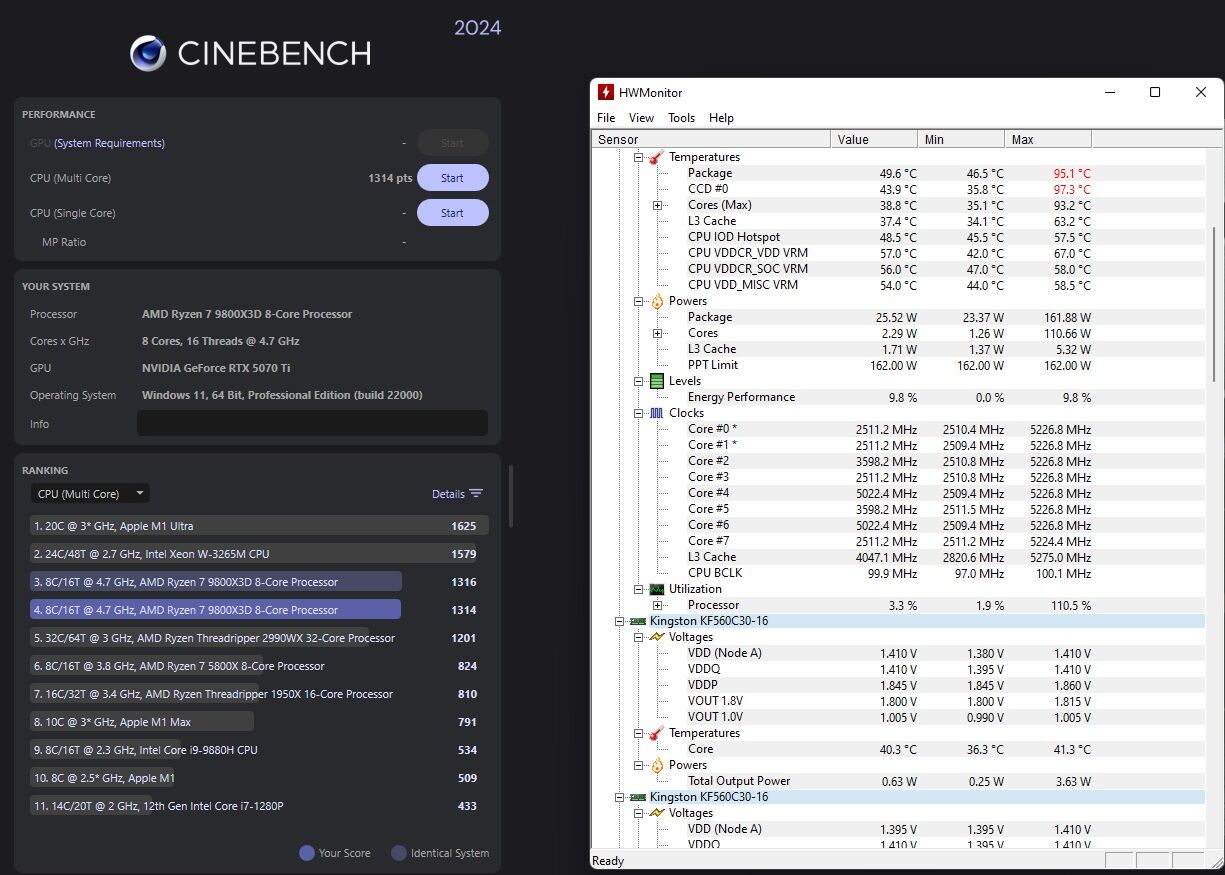Click the Kingston Powers flame icon
The height and width of the screenshot is (875, 1225).
click(656, 765)
